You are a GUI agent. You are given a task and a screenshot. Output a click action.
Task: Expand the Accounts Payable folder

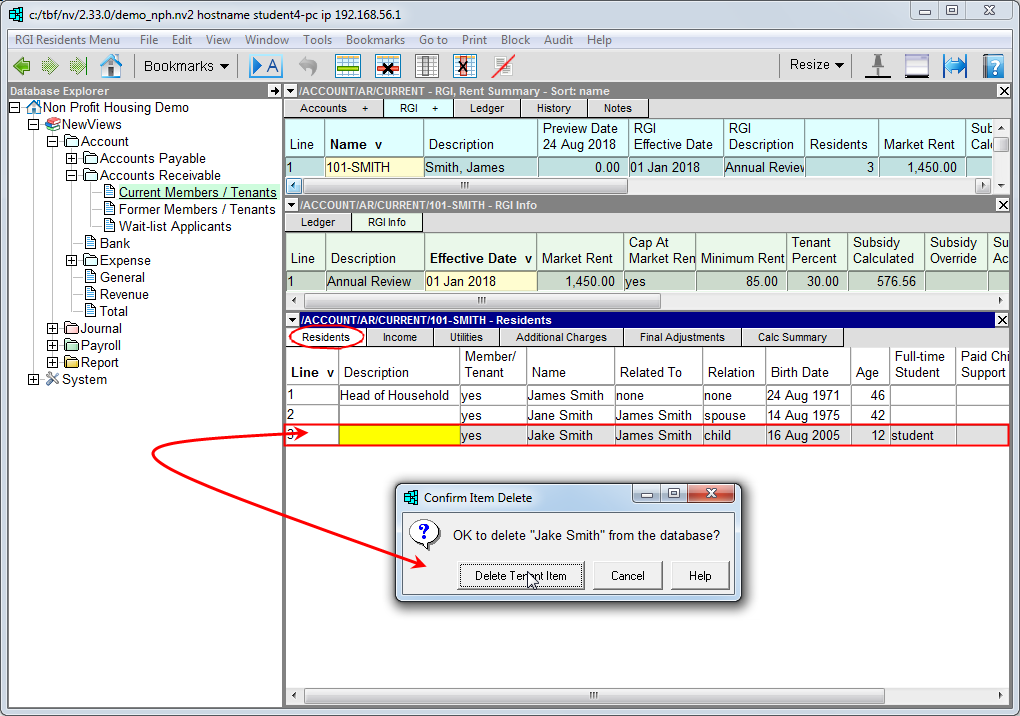pyautogui.click(x=71, y=159)
